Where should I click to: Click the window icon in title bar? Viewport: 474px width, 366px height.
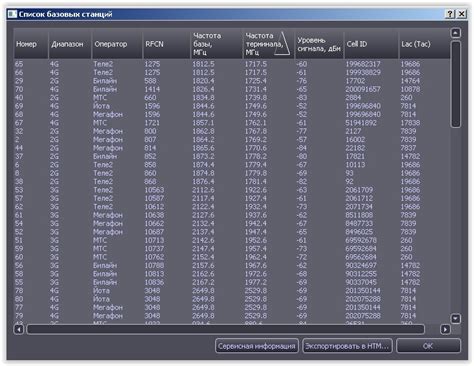[x=12, y=14]
